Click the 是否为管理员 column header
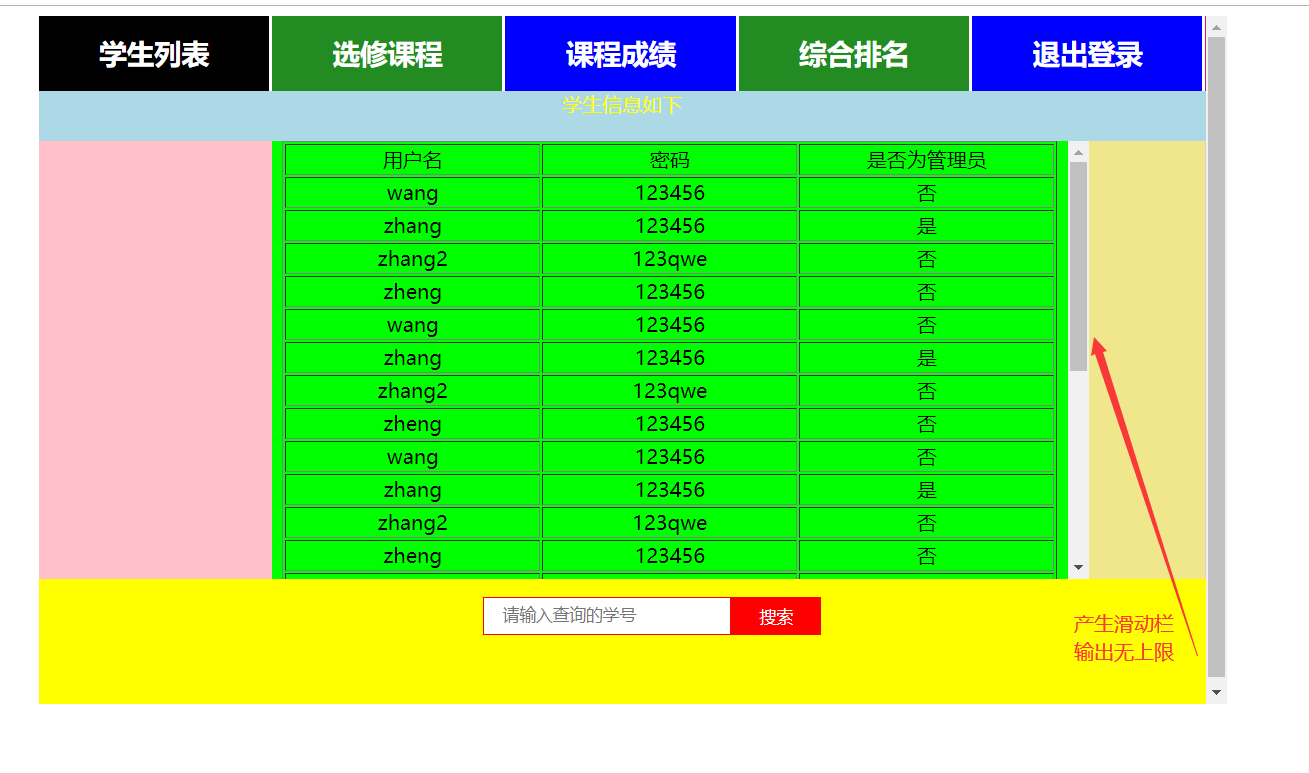1309x773 pixels. click(926, 159)
